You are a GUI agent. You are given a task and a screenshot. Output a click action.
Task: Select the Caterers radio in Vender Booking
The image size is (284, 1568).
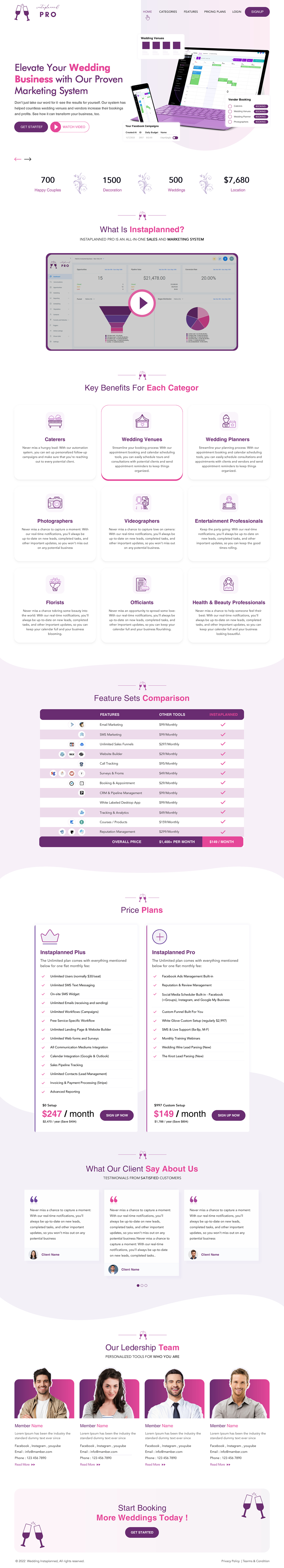[x=230, y=106]
